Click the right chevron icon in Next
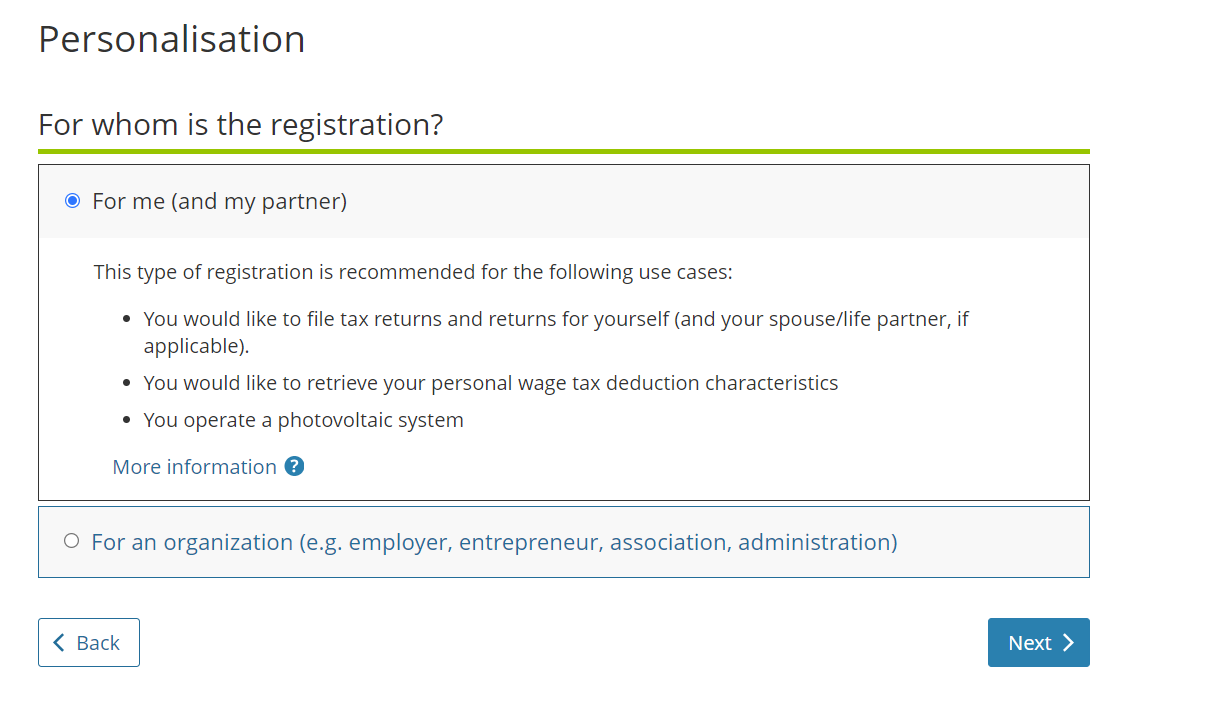 pyautogui.click(x=1068, y=642)
